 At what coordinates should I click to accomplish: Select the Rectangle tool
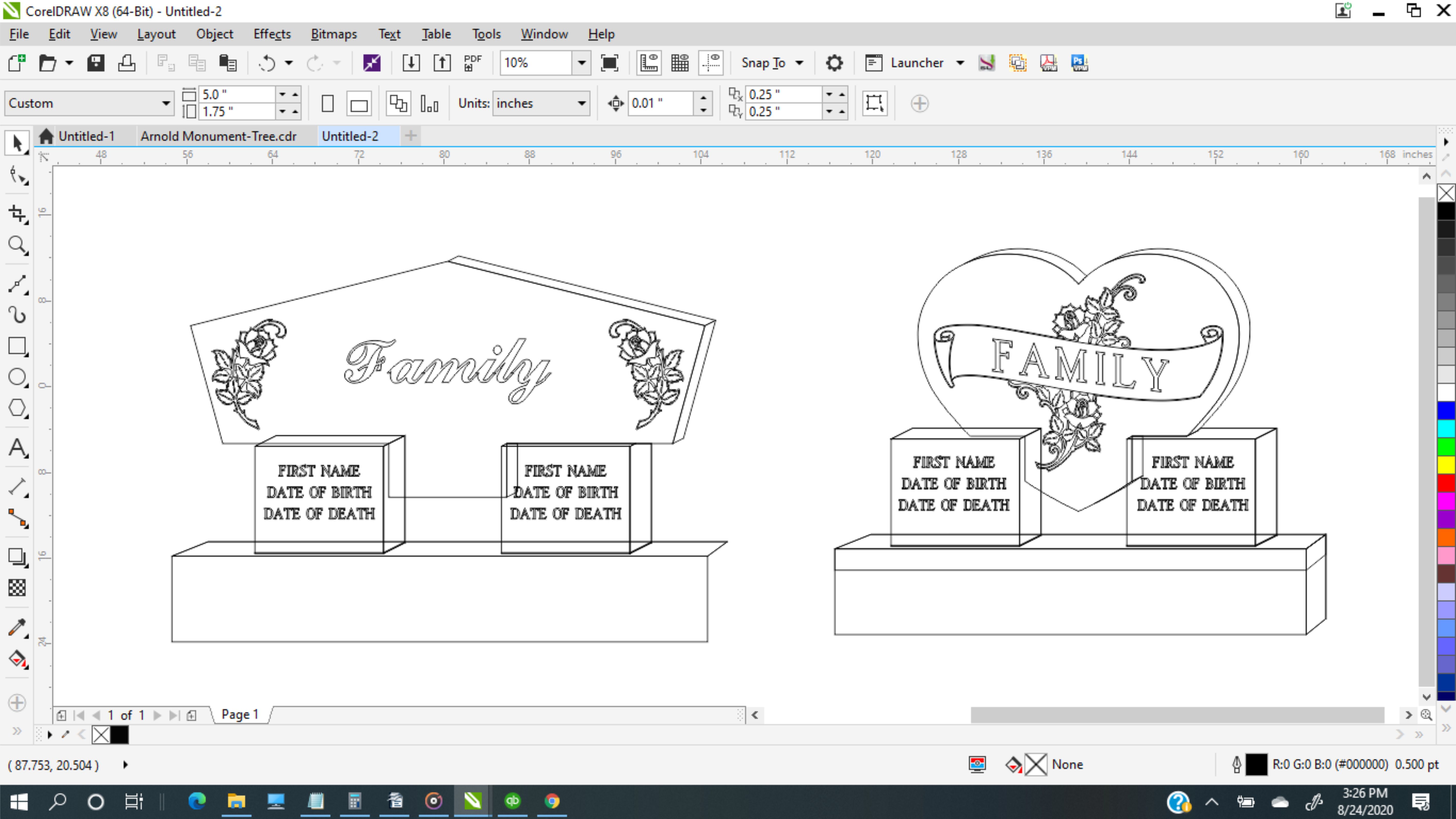17,346
